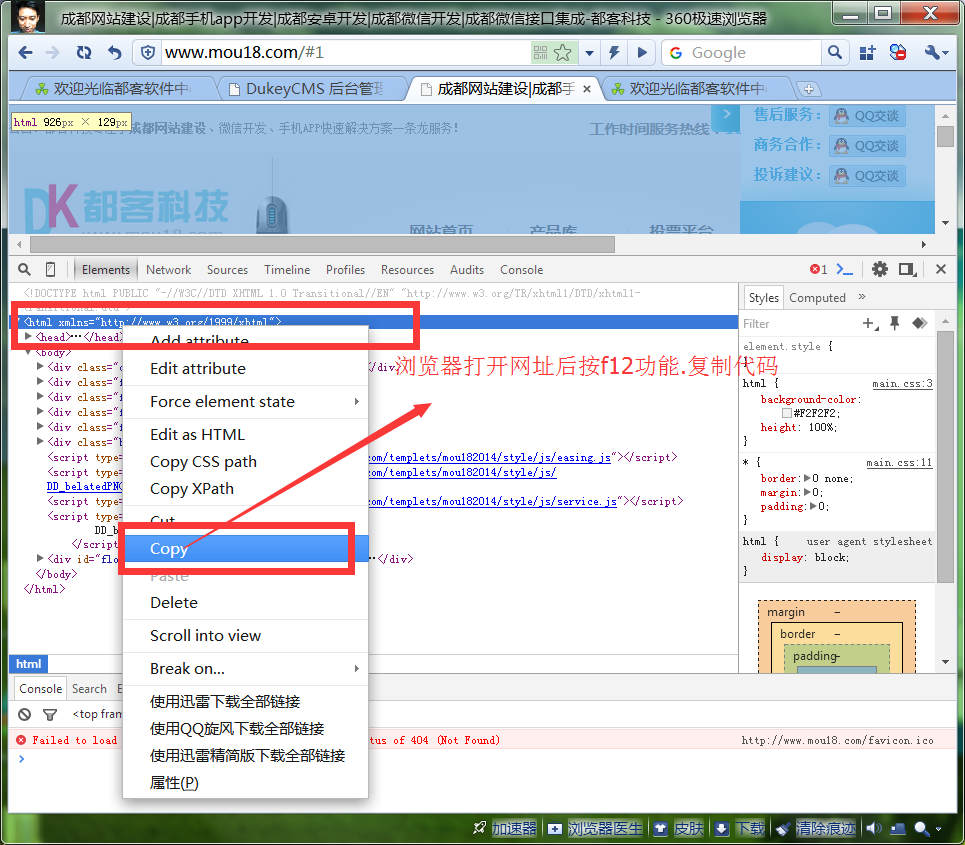965x845 pixels.
Task: Bookmark the page with the star icon
Action: (563, 53)
